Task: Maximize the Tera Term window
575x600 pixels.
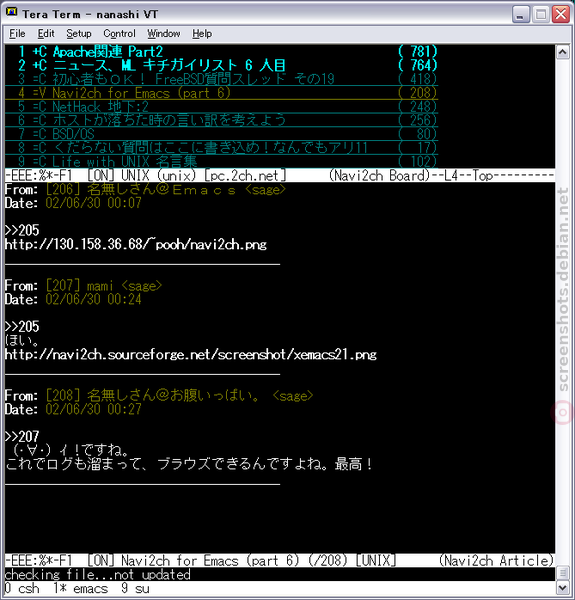Action: [541, 15]
